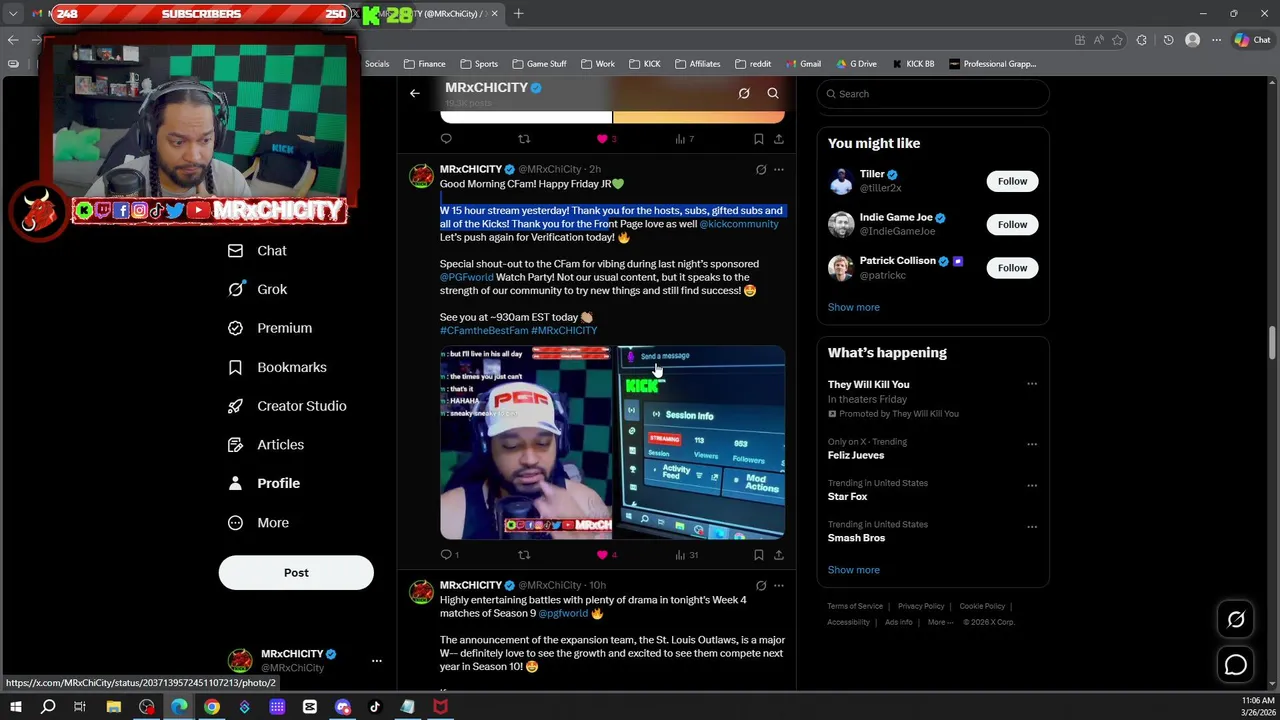Open Google Chrome from taskbar

pos(212,707)
